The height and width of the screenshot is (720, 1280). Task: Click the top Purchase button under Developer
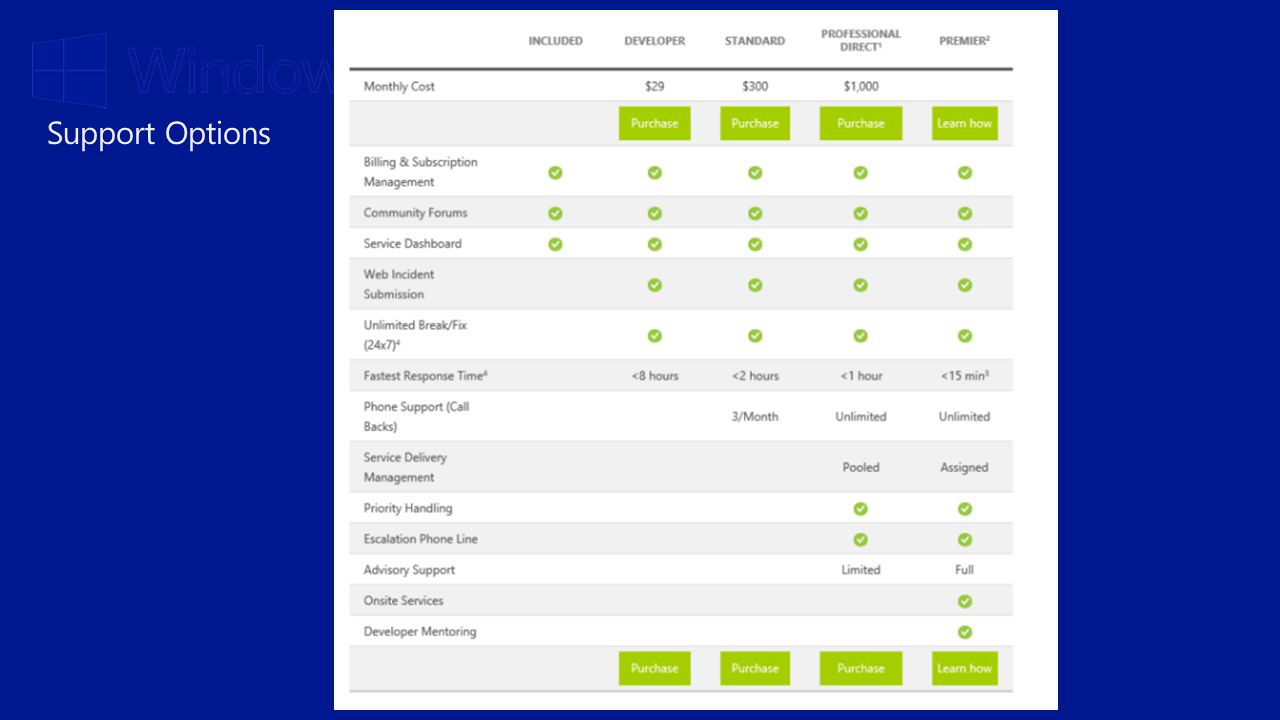click(654, 123)
